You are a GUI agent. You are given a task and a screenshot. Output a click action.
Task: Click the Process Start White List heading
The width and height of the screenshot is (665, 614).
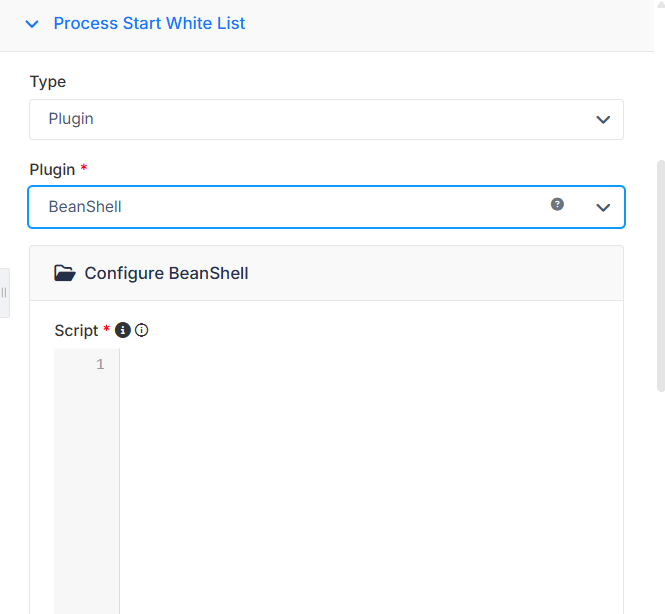[x=149, y=23]
